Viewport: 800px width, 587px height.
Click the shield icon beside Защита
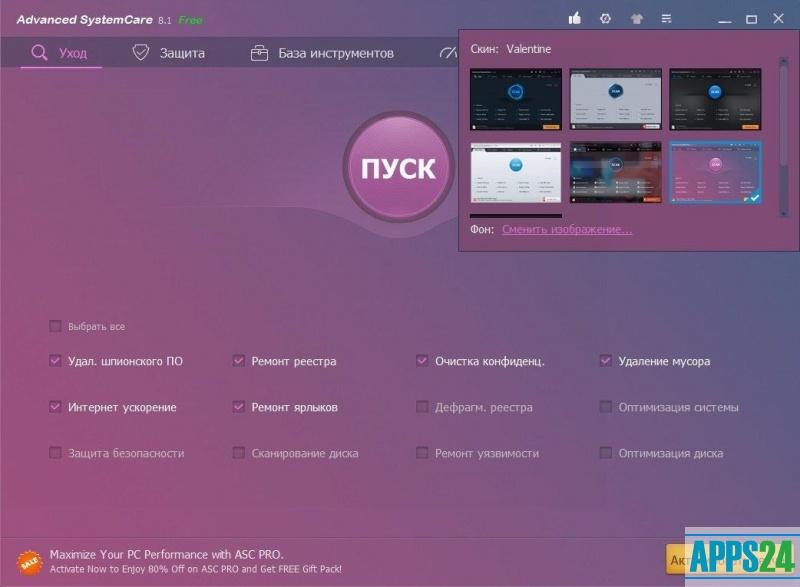pos(141,53)
